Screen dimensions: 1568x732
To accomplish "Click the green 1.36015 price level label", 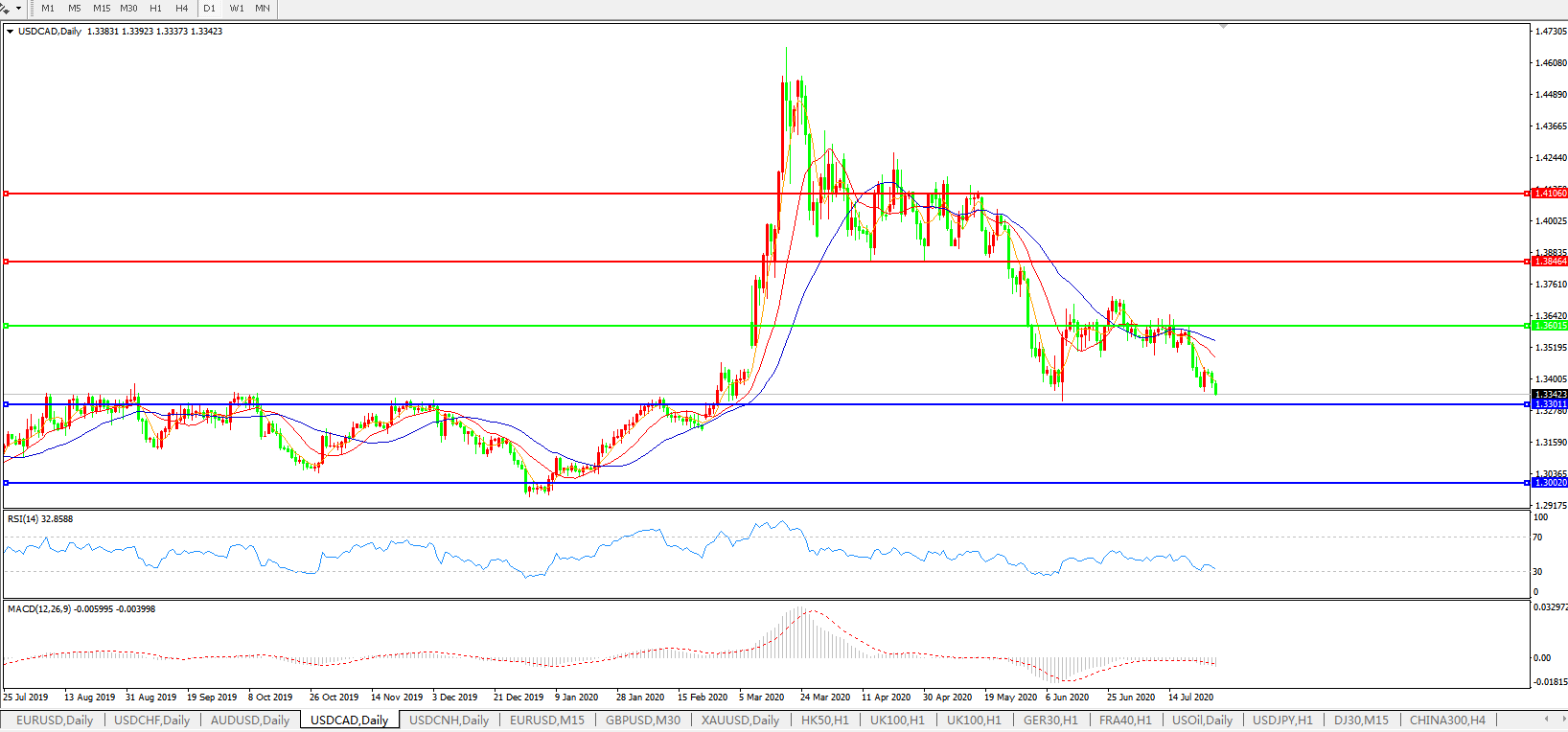I will (x=1549, y=326).
